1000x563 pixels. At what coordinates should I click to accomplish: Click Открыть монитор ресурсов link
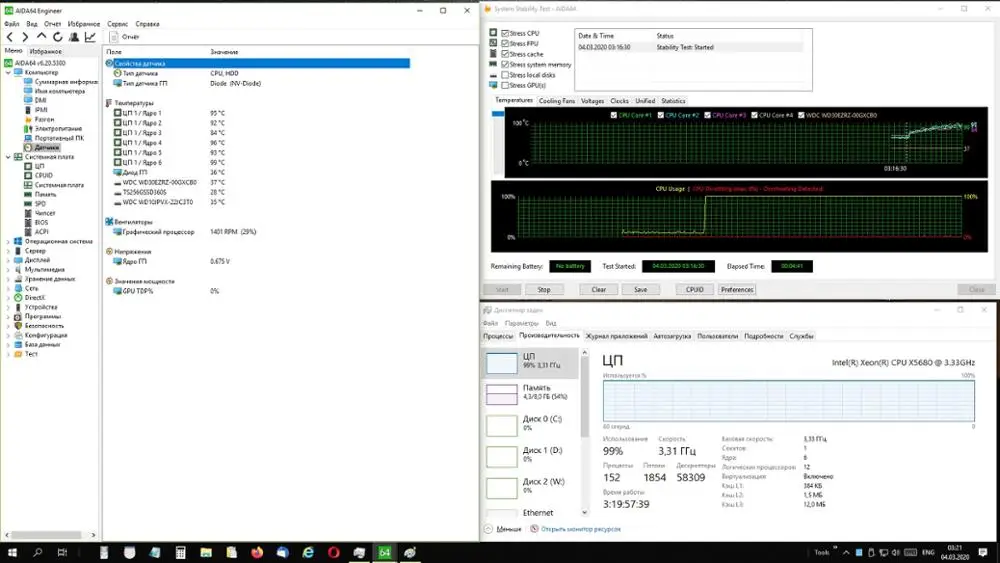tap(581, 529)
